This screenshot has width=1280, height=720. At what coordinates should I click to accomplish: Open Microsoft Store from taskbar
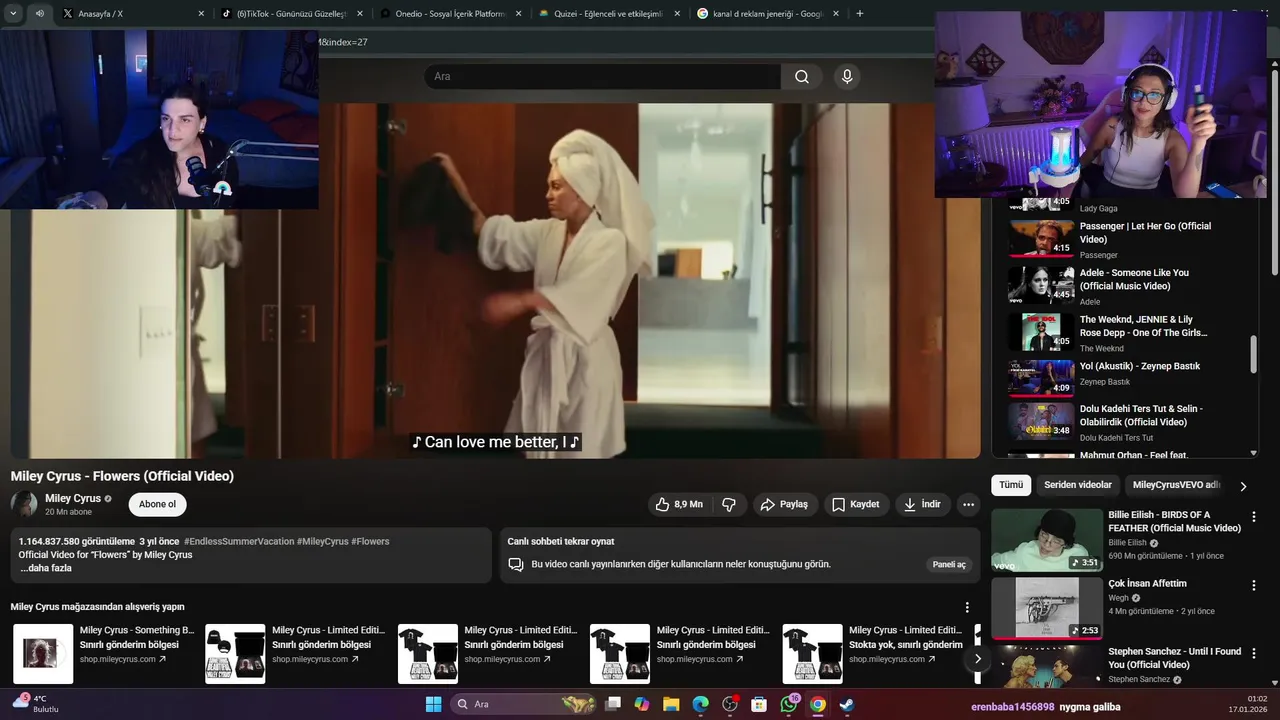coord(759,704)
